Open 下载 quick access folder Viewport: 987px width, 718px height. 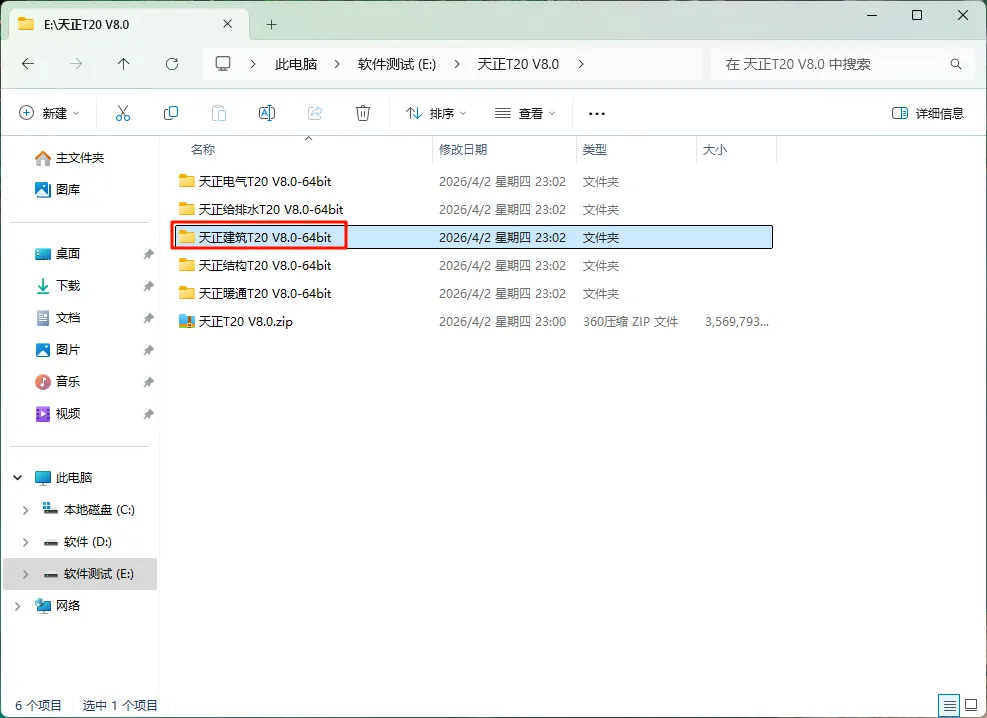(x=57, y=286)
